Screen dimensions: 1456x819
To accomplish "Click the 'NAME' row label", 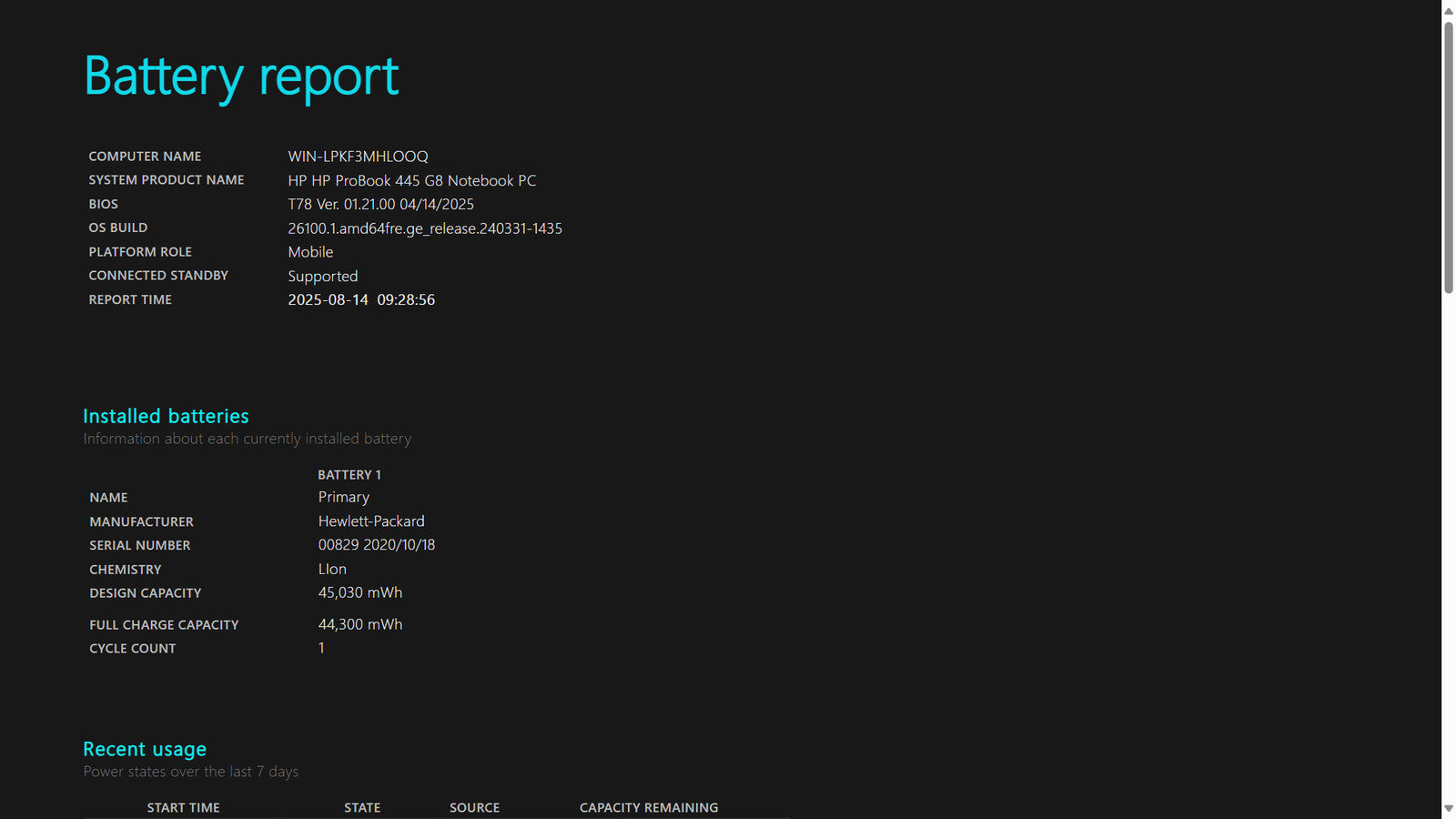I will tap(108, 498).
